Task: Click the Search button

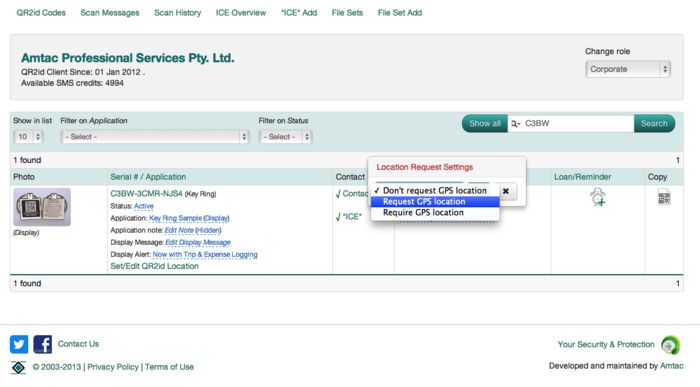Action: pos(654,124)
